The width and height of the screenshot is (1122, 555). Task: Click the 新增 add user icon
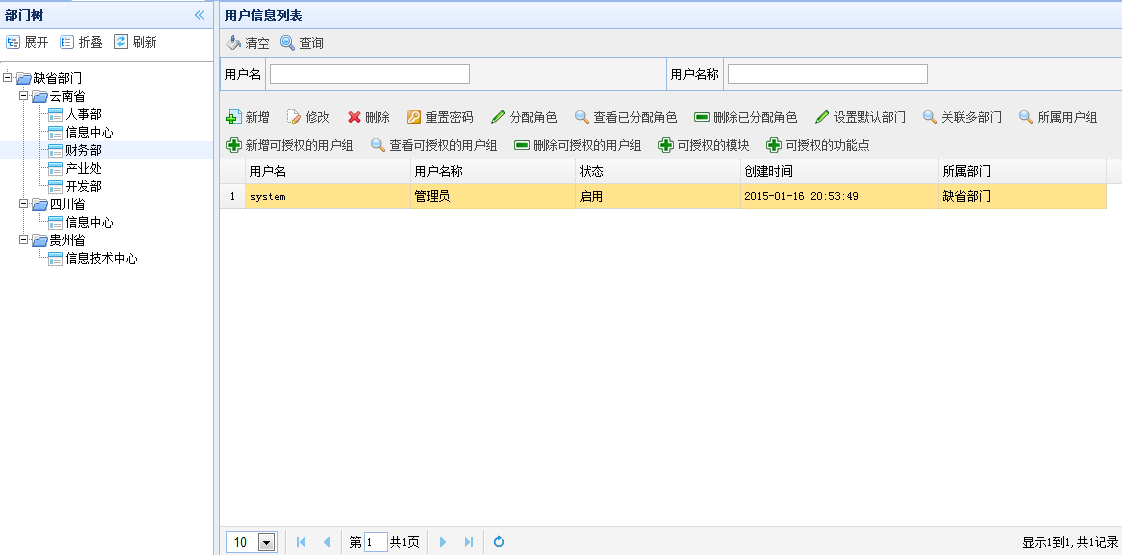233,117
